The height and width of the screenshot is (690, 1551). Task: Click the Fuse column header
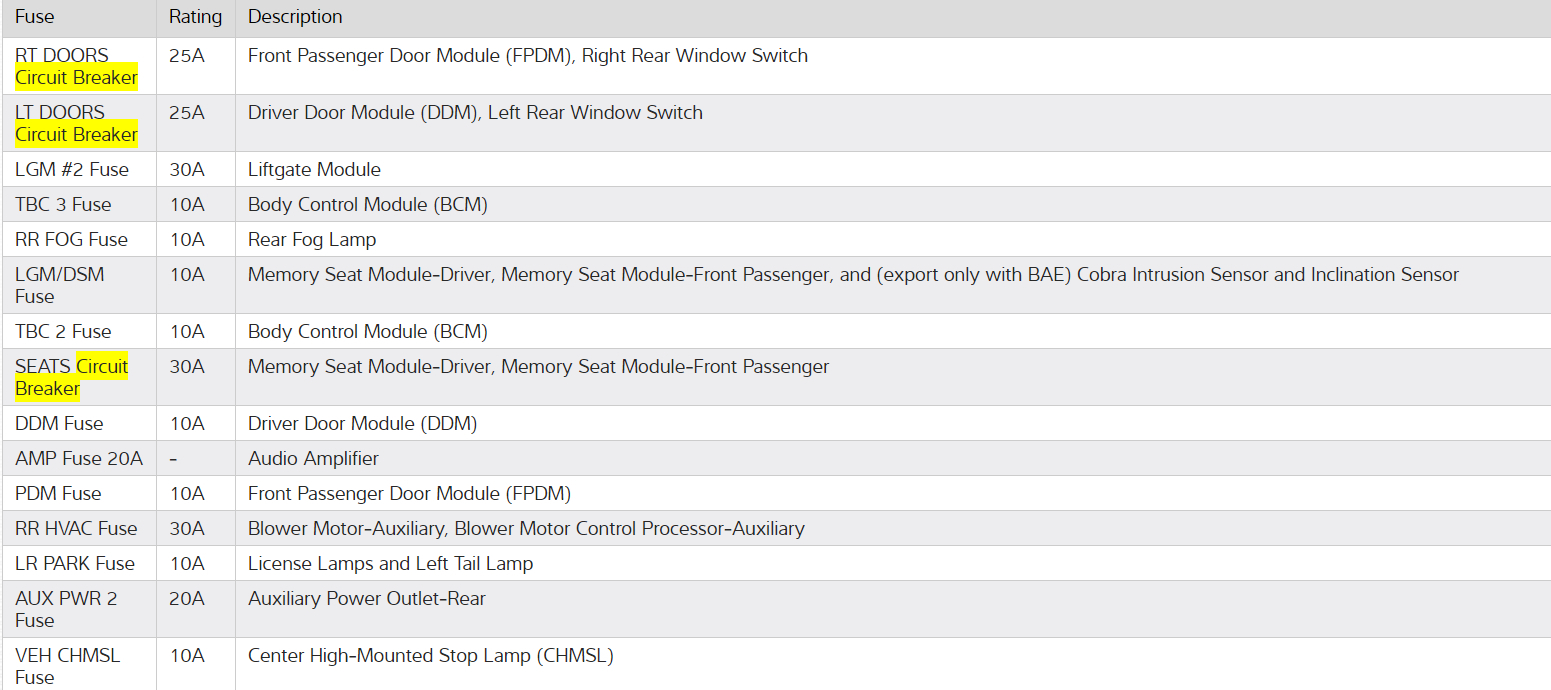pyautogui.click(x=35, y=17)
